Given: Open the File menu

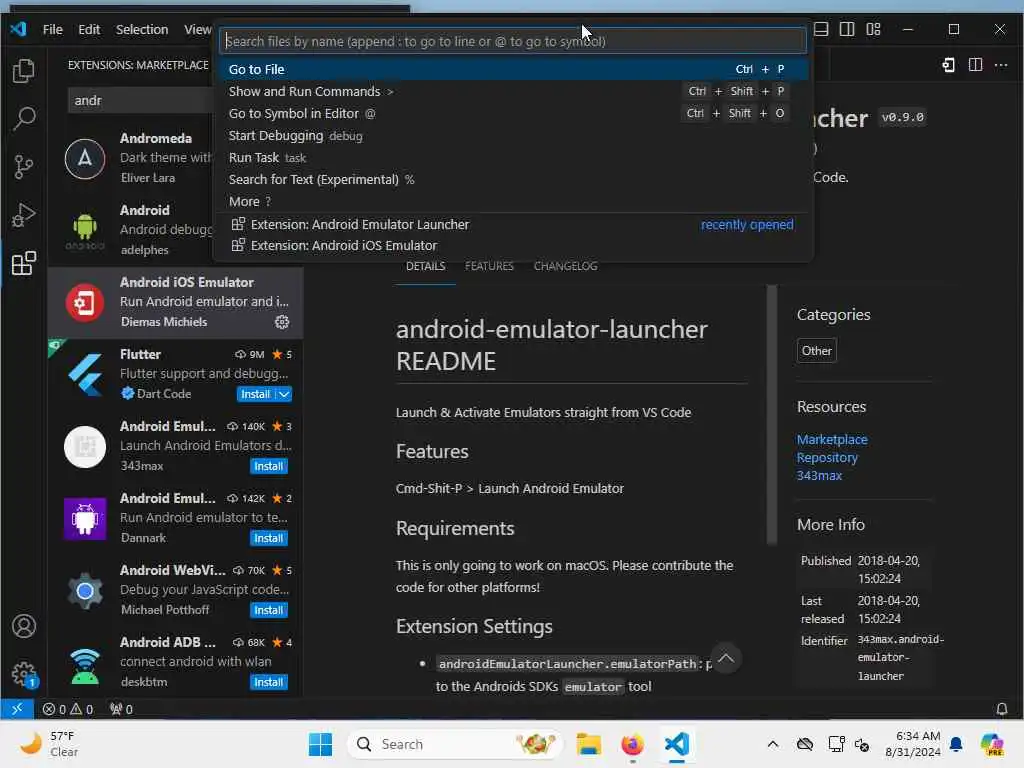Looking at the screenshot, I should click(x=52, y=29).
